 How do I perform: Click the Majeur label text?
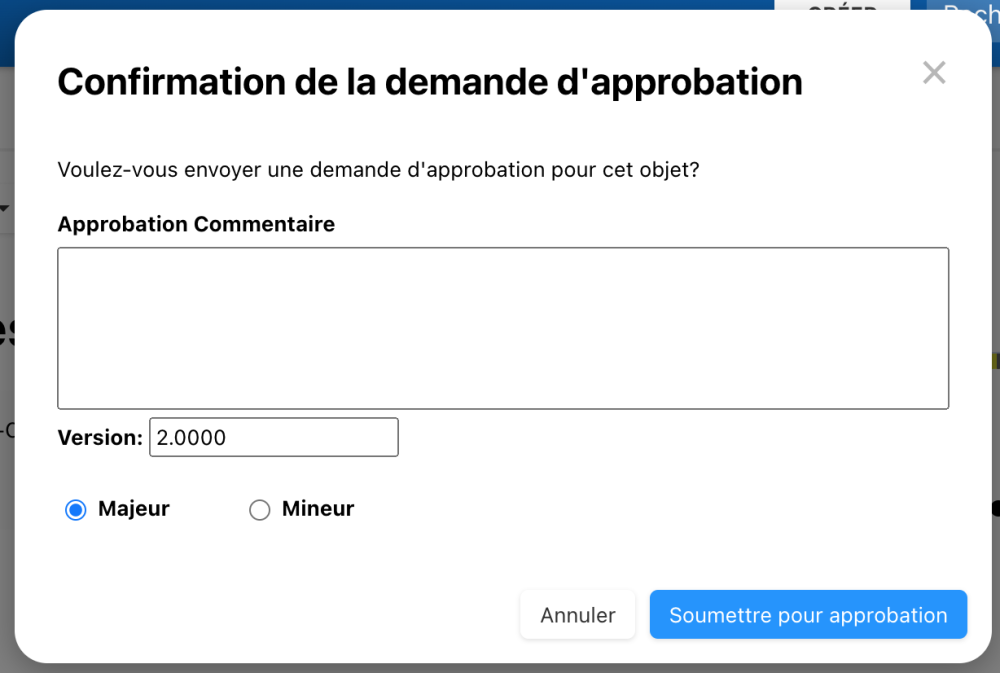134,509
